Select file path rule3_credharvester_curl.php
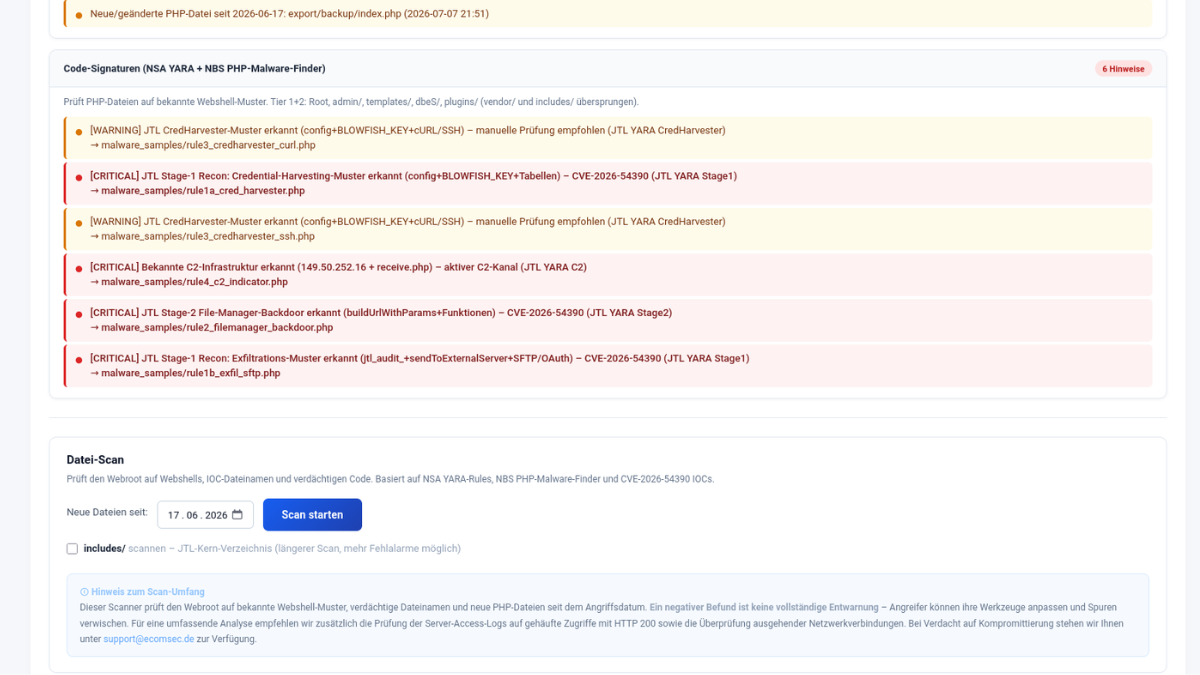The image size is (1200, 675). point(208,145)
